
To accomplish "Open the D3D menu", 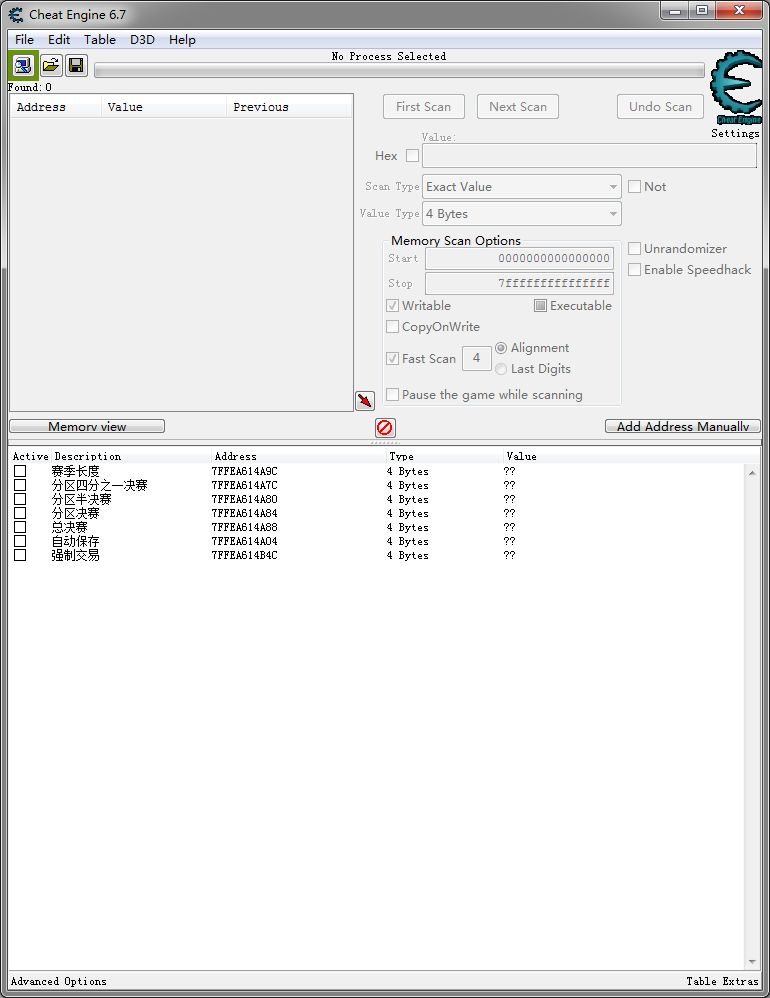I will coord(143,39).
